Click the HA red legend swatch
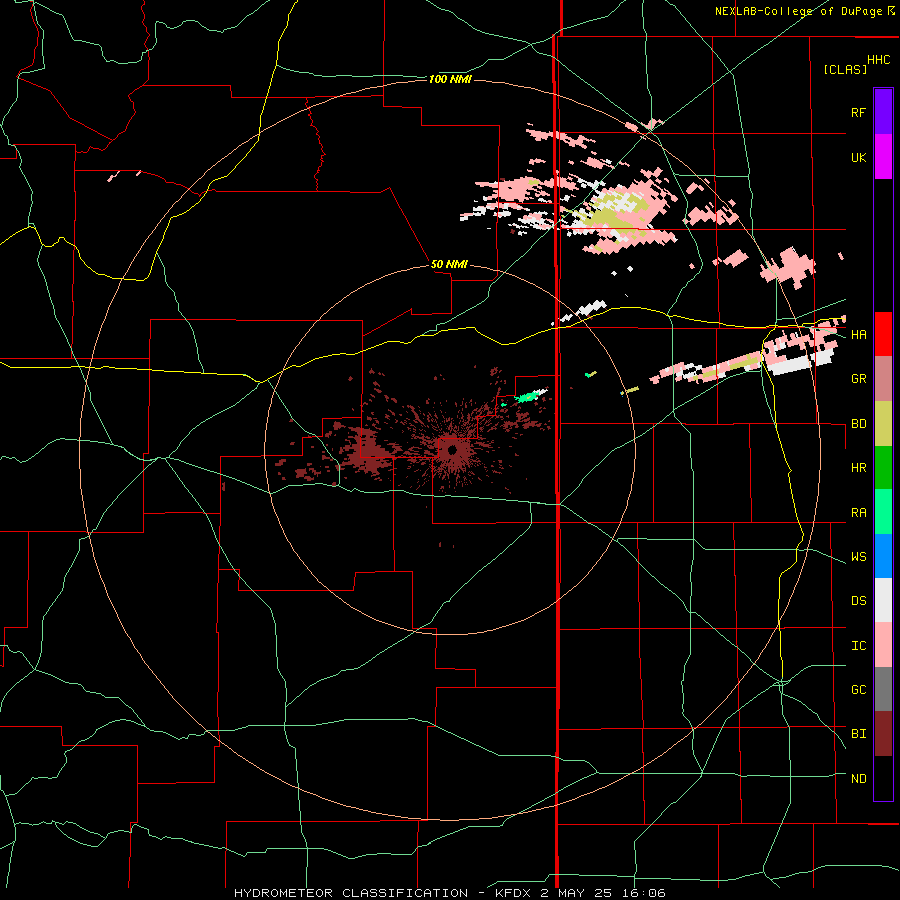This screenshot has width=900, height=900. tap(883, 334)
